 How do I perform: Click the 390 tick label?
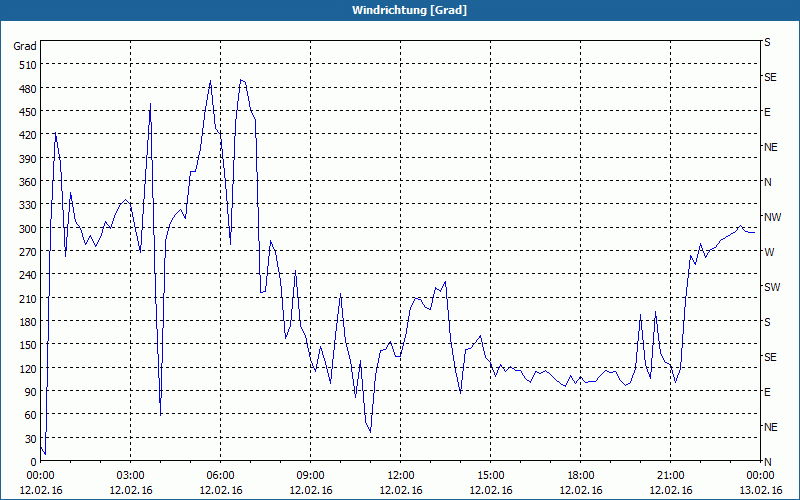[x=28, y=159]
